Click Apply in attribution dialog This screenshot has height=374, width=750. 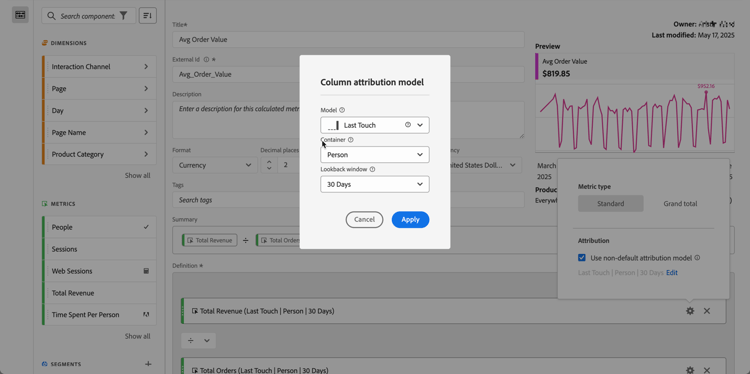tap(410, 220)
